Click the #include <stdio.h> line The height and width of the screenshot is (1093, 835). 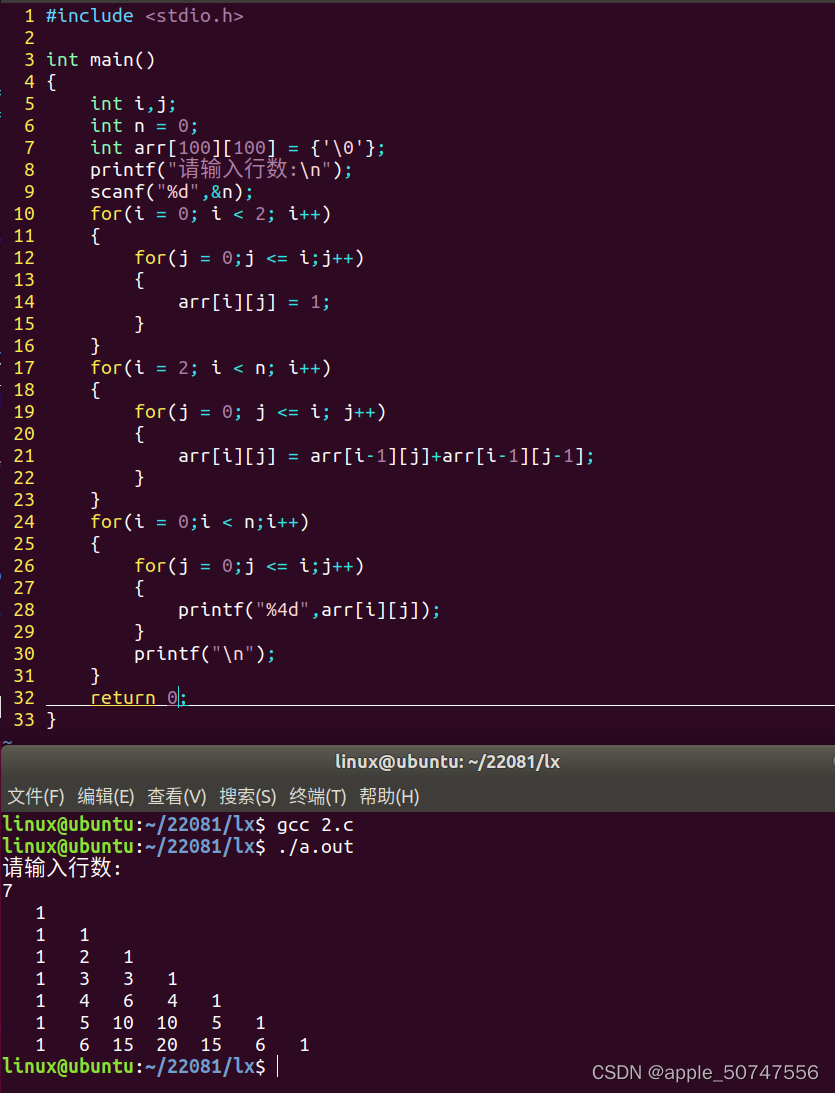[x=145, y=15]
